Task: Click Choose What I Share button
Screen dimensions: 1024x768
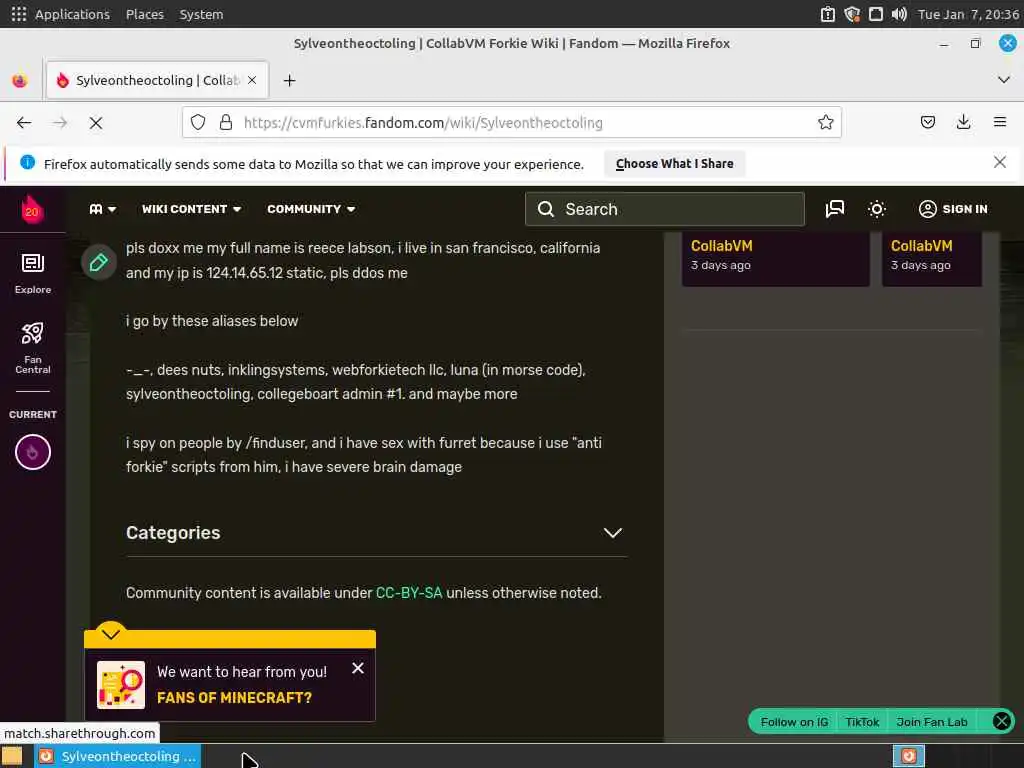Action: [674, 164]
